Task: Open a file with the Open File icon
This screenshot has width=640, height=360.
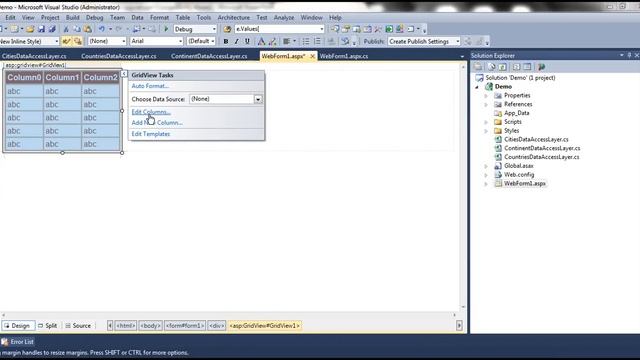Action: 30,29
